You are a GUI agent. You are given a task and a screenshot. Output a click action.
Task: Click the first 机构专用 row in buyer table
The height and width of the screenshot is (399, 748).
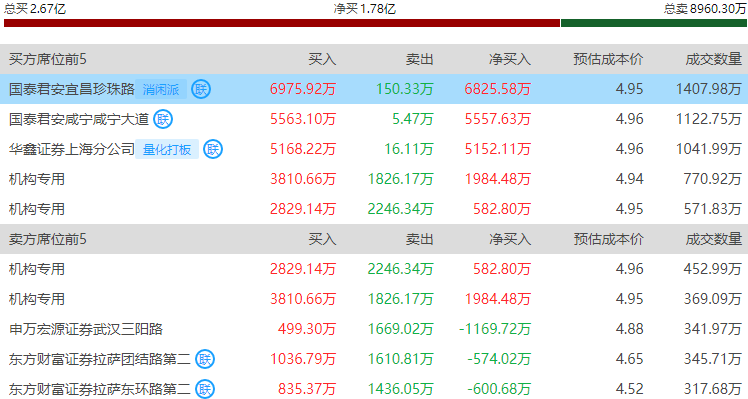pyautogui.click(x=374, y=179)
